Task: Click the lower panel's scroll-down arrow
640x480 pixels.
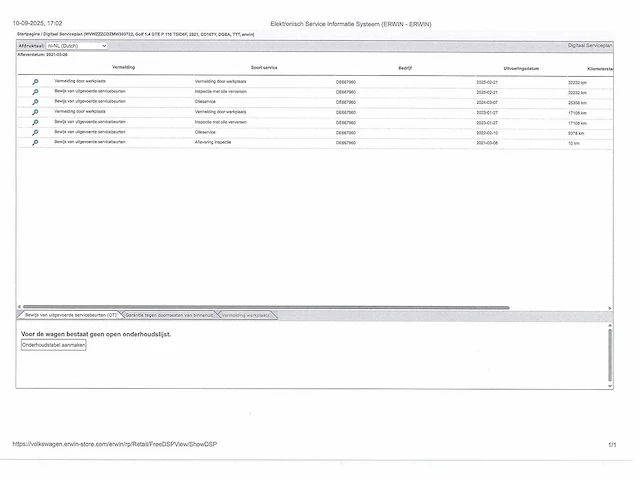Action: [x=610, y=386]
